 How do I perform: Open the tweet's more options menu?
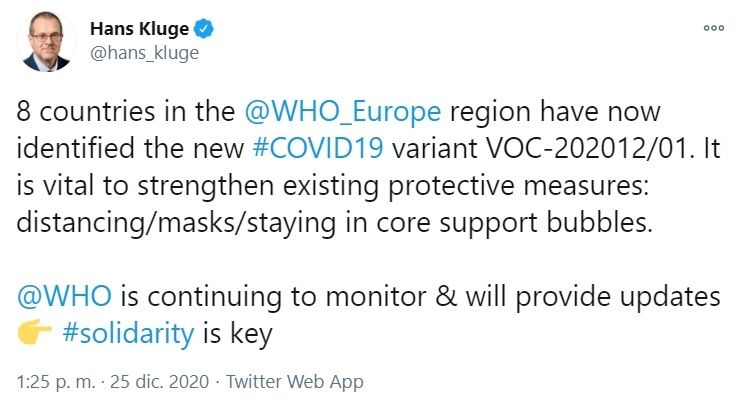pos(713,28)
